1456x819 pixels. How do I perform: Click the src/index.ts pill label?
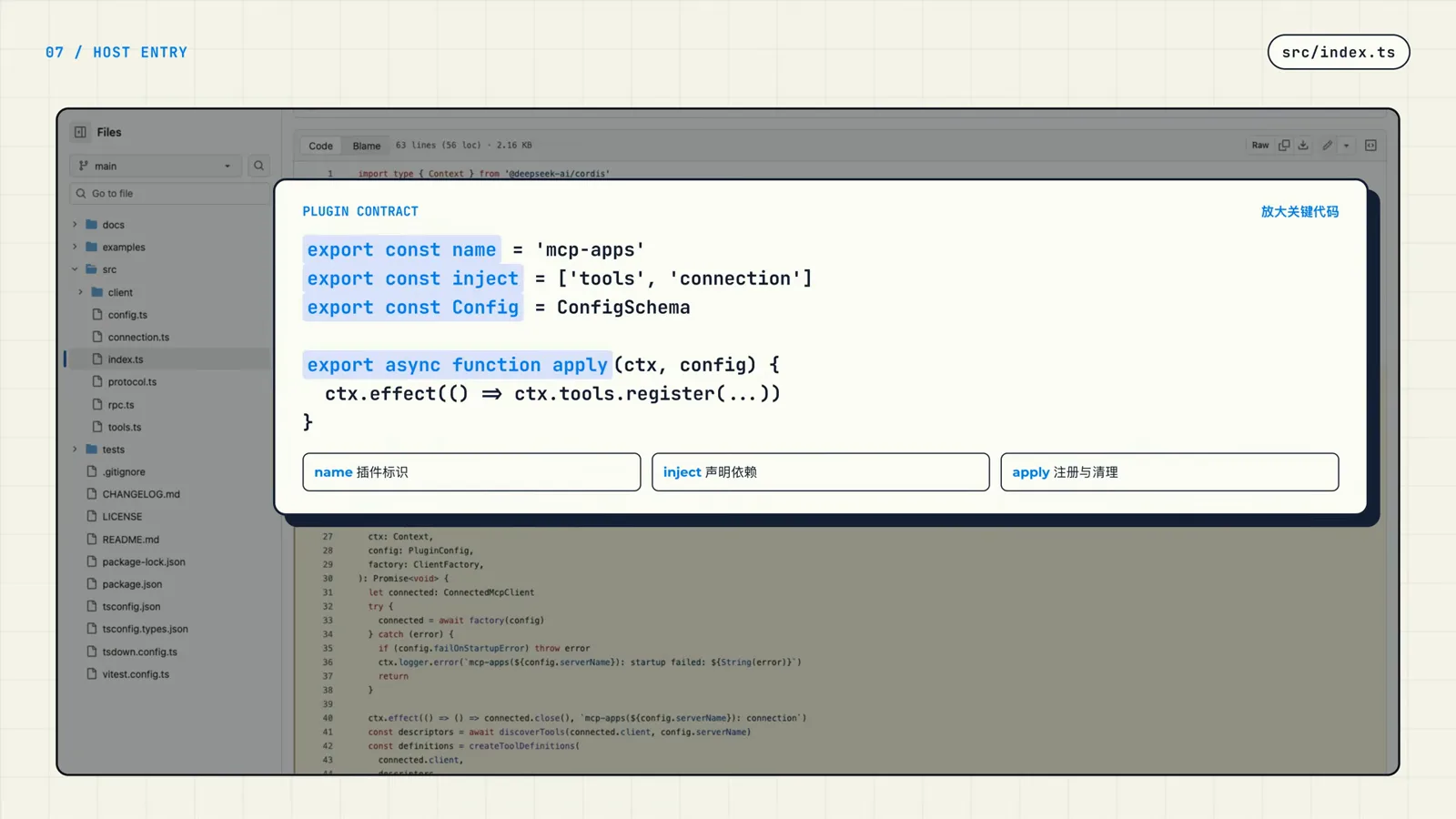(x=1339, y=52)
